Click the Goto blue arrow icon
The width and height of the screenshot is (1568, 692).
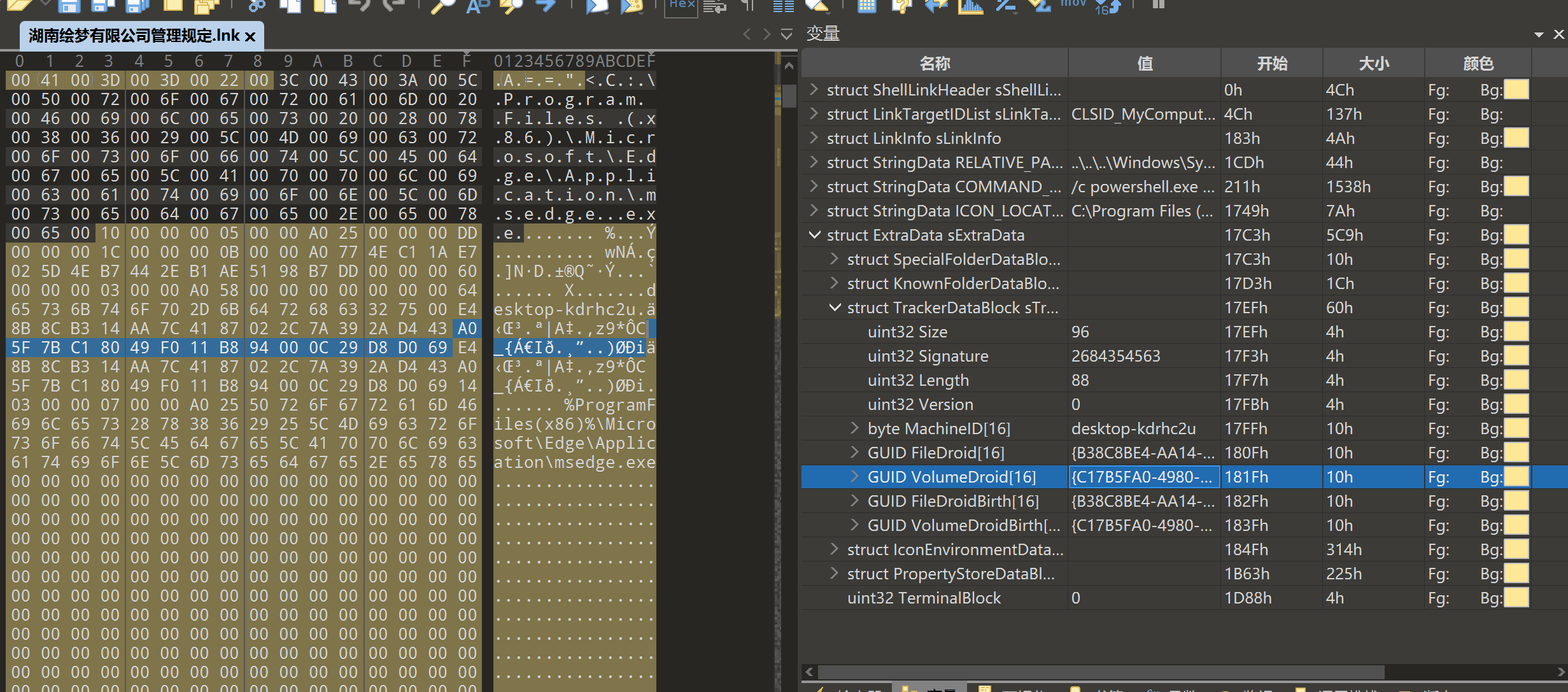pos(545,6)
